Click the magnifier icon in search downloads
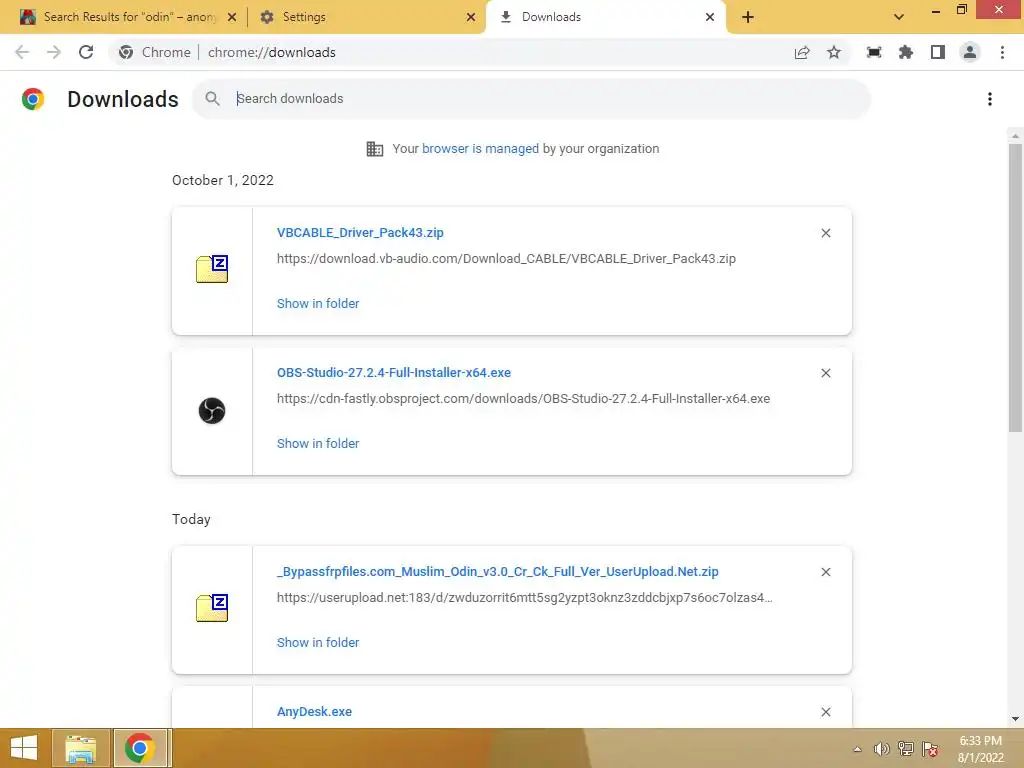This screenshot has width=1024, height=768. (x=212, y=99)
